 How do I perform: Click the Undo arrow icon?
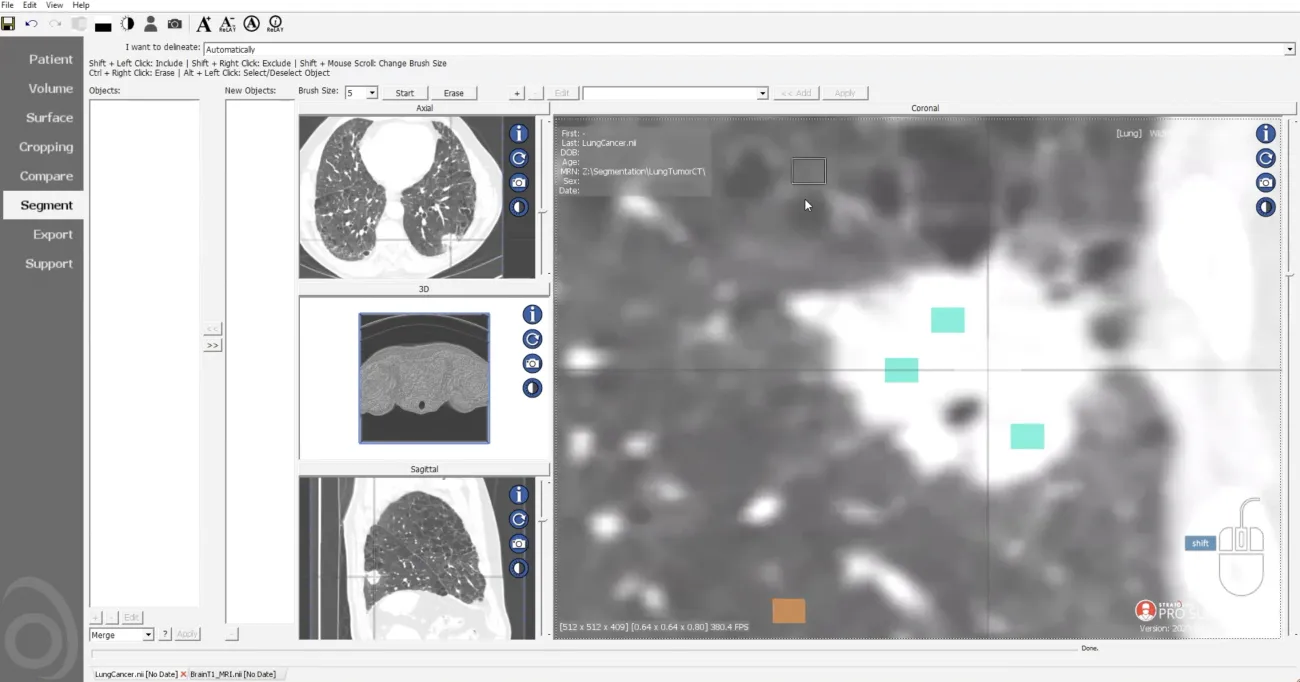(x=32, y=24)
